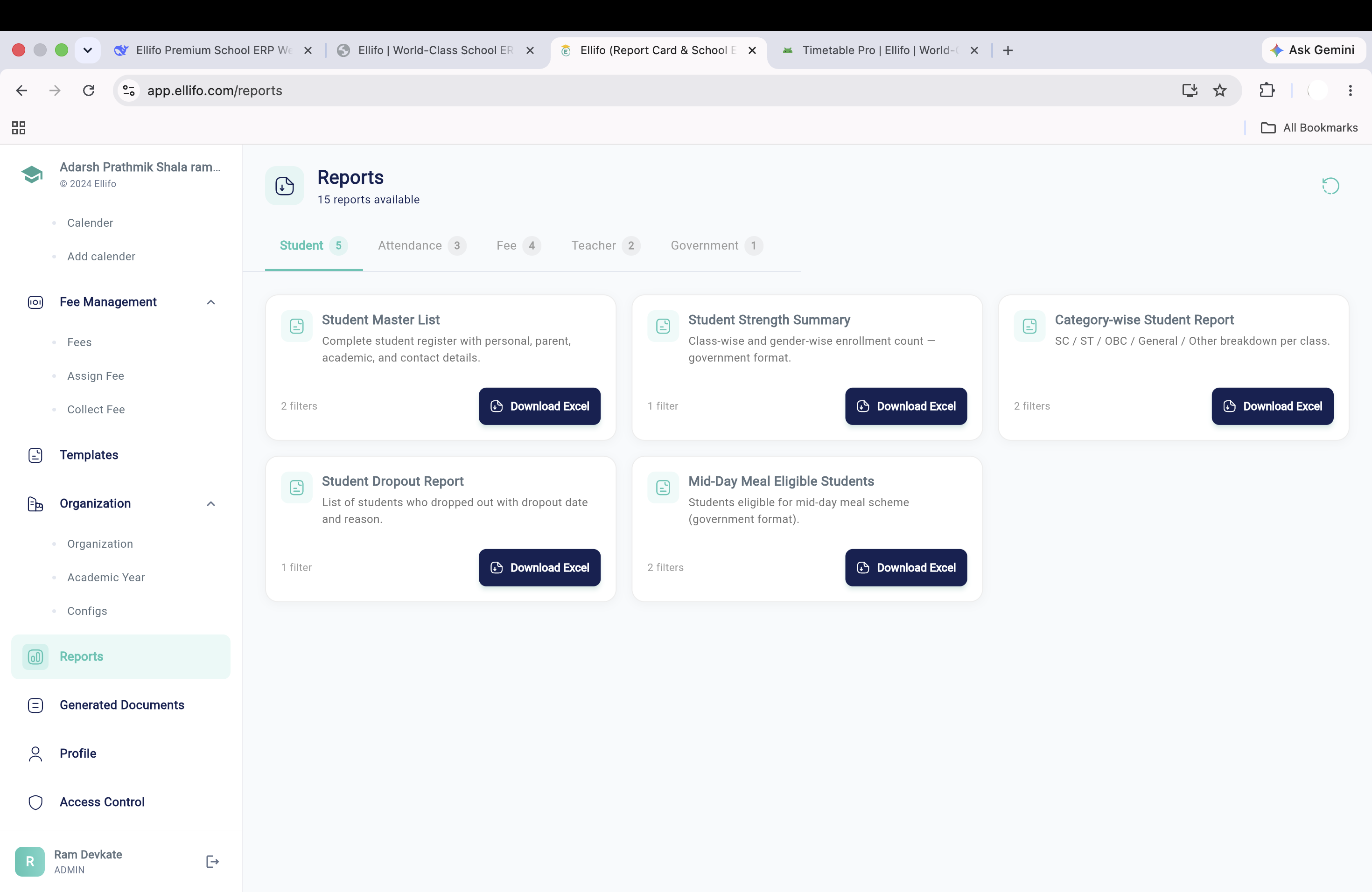Screen dimensions: 1372x892
Task: Click the school graduation cap logo
Action: pos(32,174)
